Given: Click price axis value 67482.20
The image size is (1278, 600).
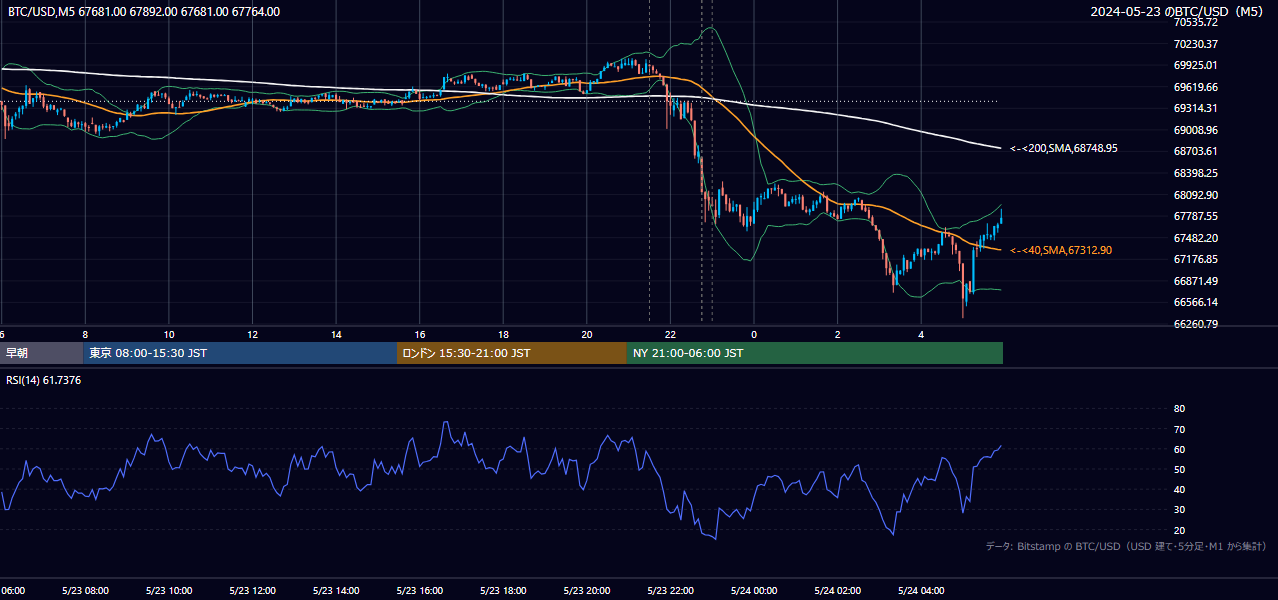Looking at the screenshot, I should [1196, 238].
